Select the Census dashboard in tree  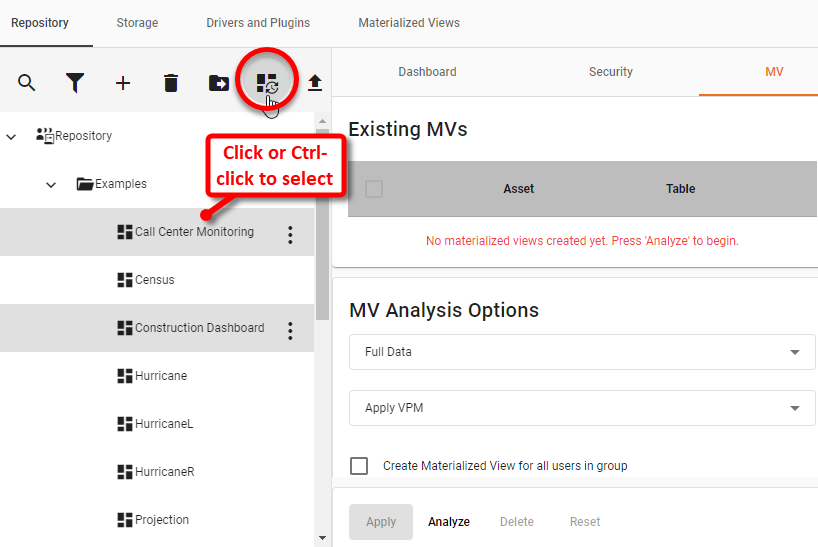click(x=154, y=280)
